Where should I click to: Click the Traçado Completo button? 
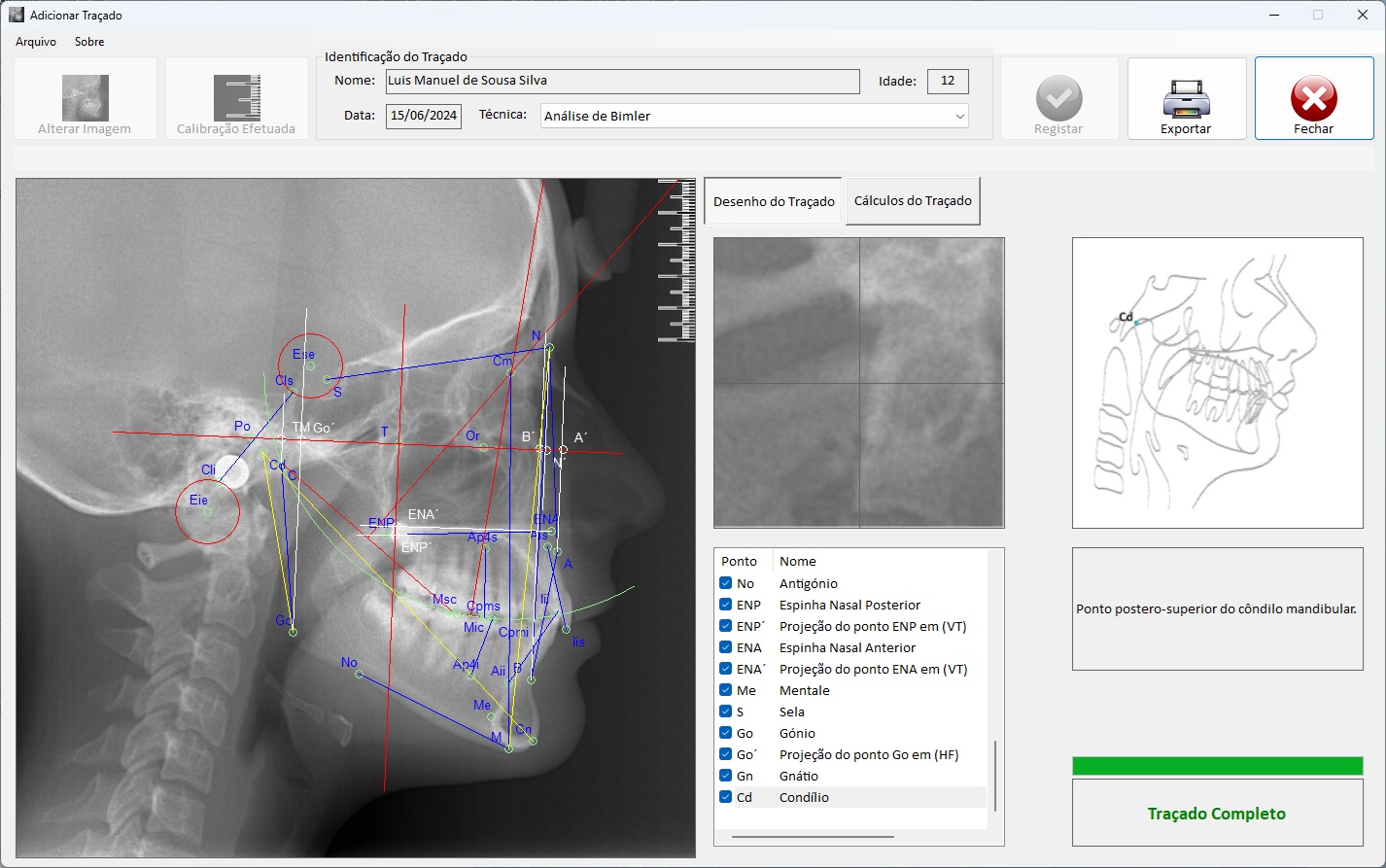(x=1217, y=814)
